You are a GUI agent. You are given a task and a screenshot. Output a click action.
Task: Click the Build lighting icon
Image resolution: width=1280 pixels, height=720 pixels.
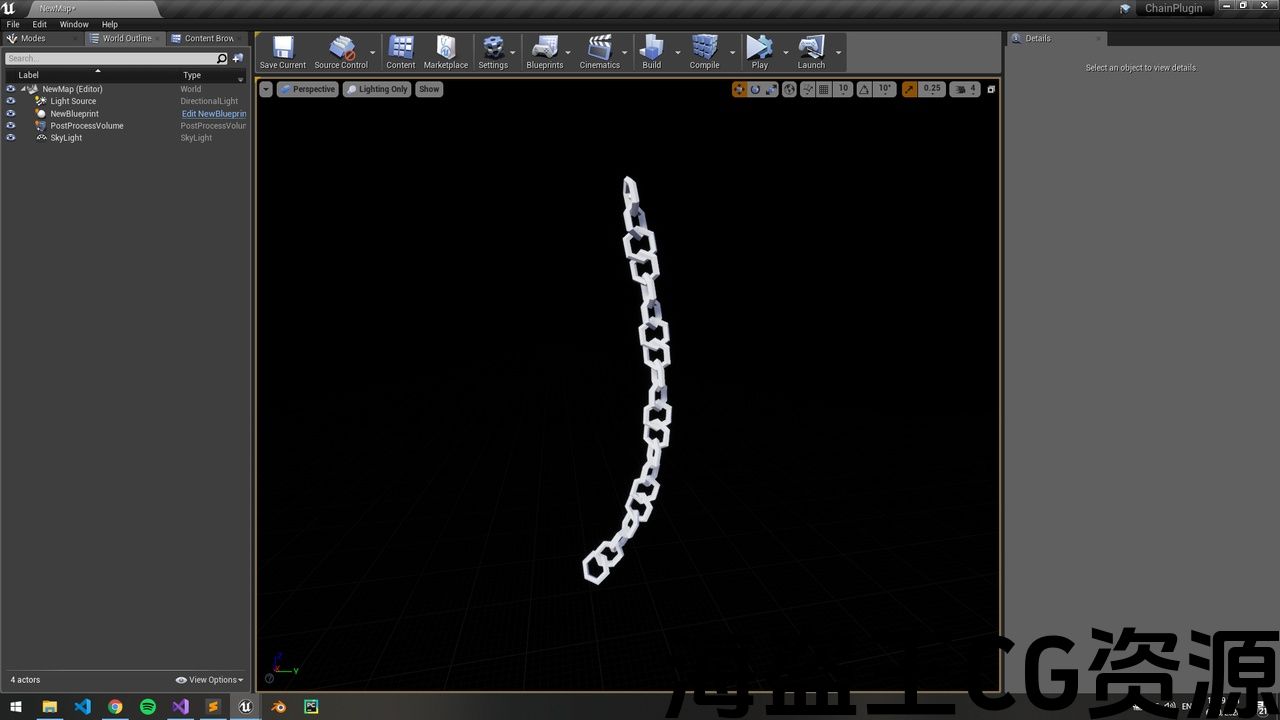pos(651,52)
